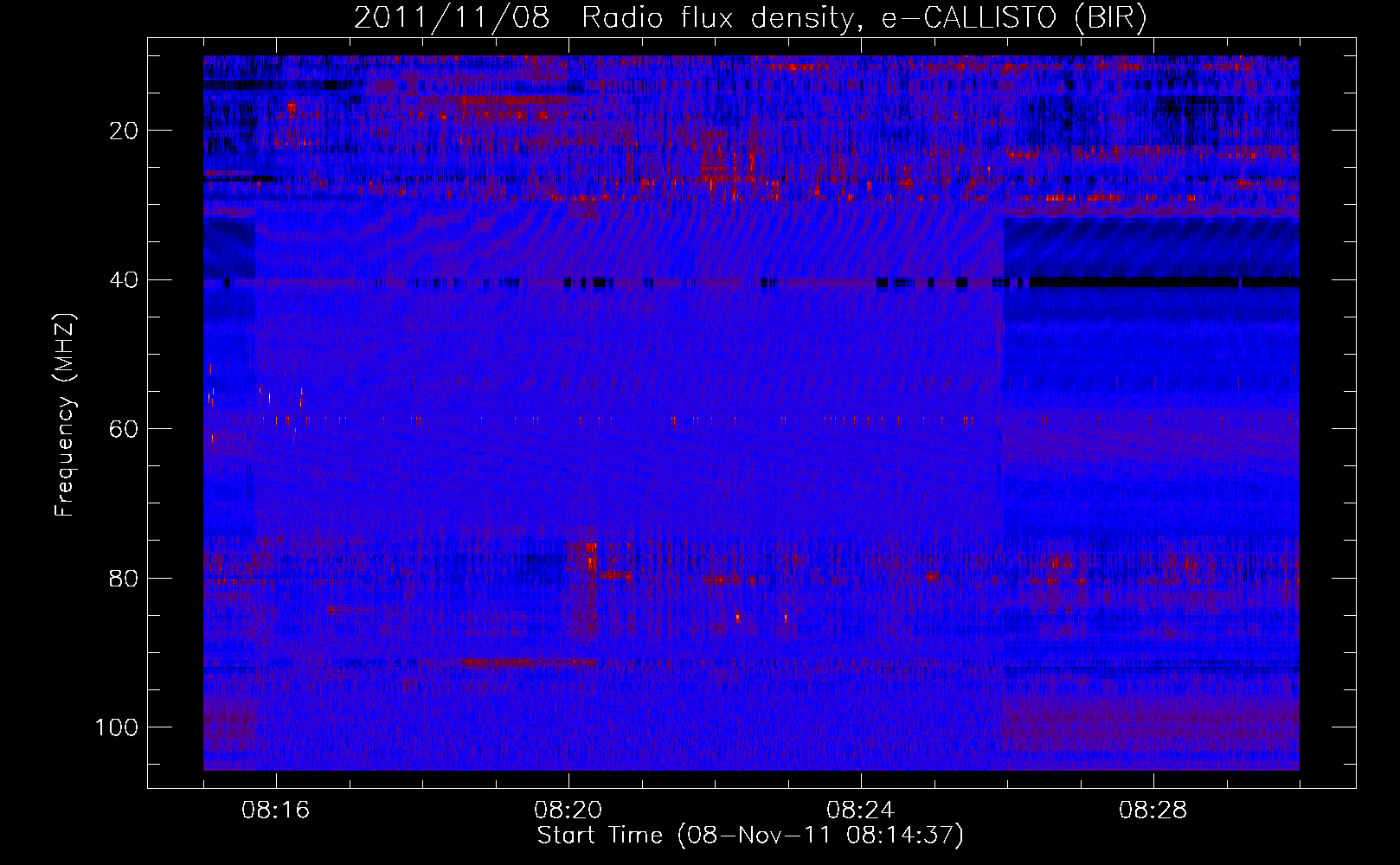Click the black dropout band at 40 MHz after 08:26
The height and width of the screenshot is (865, 1400).
pyautogui.click(x=1164, y=282)
